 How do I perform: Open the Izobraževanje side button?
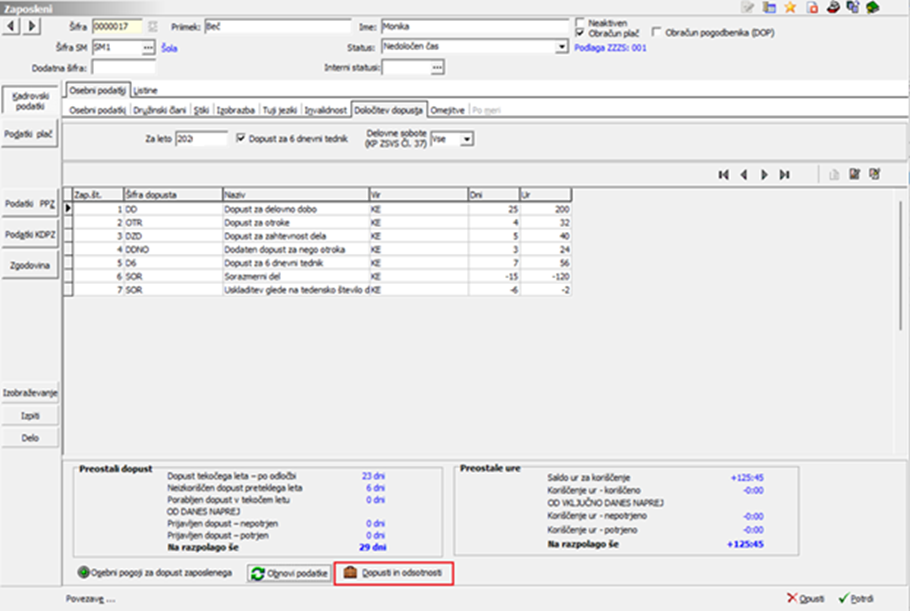point(30,393)
